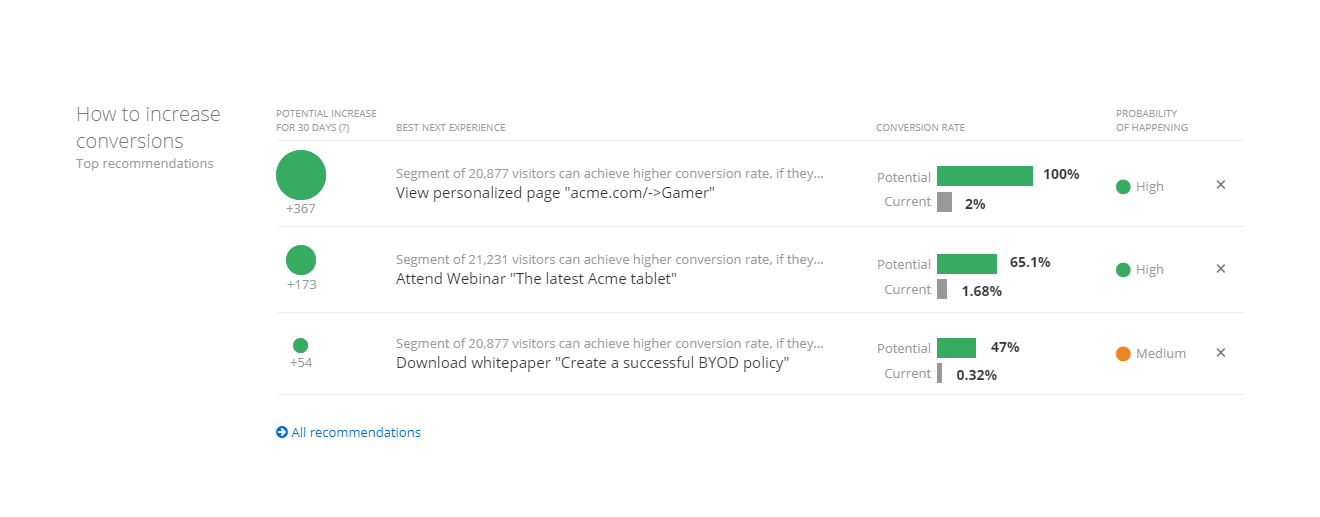Click the Probability of Happening column header
The width and height of the screenshot is (1320, 517).
tap(1152, 120)
